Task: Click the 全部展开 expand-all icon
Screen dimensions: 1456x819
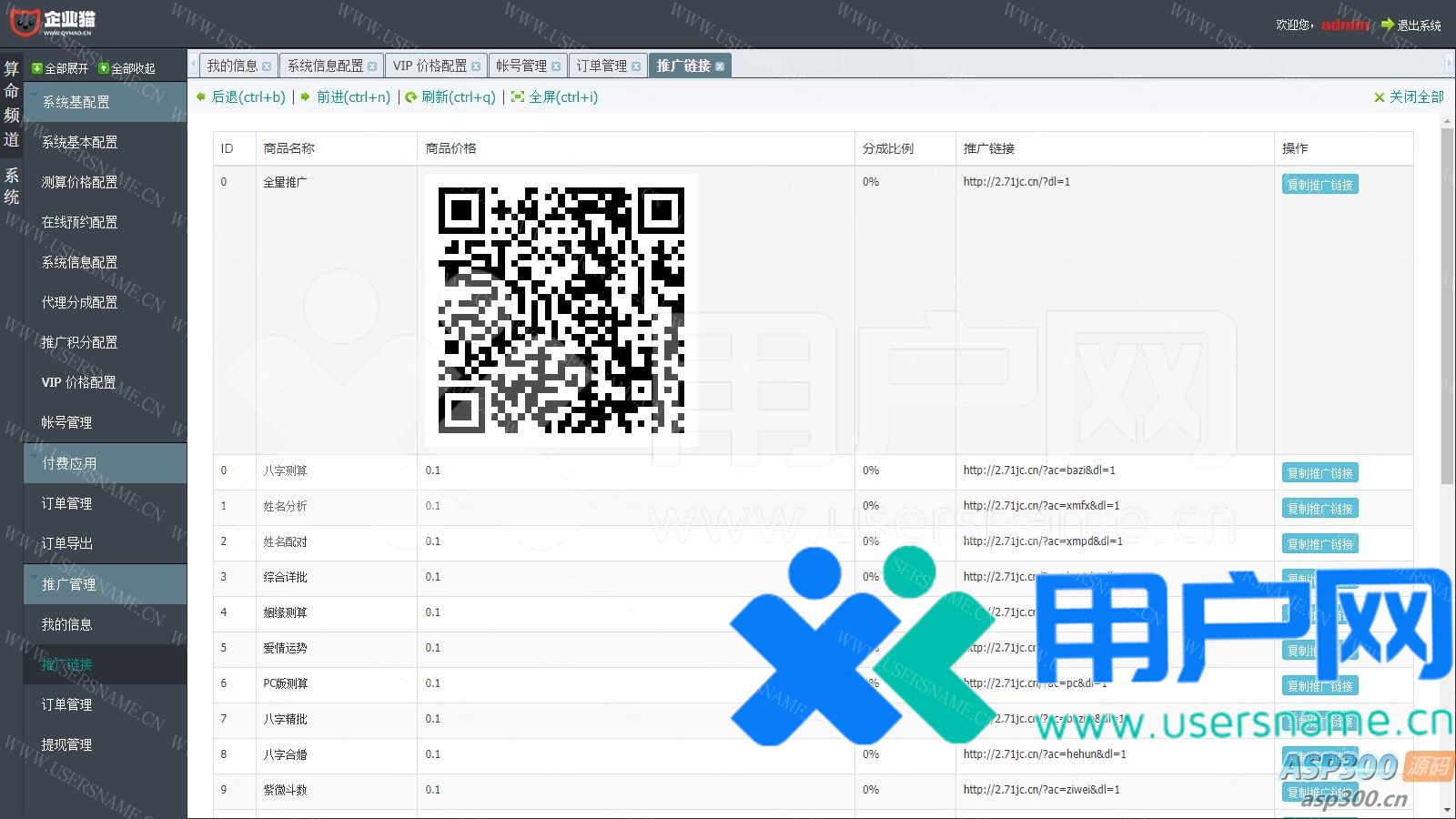Action: tap(36, 68)
